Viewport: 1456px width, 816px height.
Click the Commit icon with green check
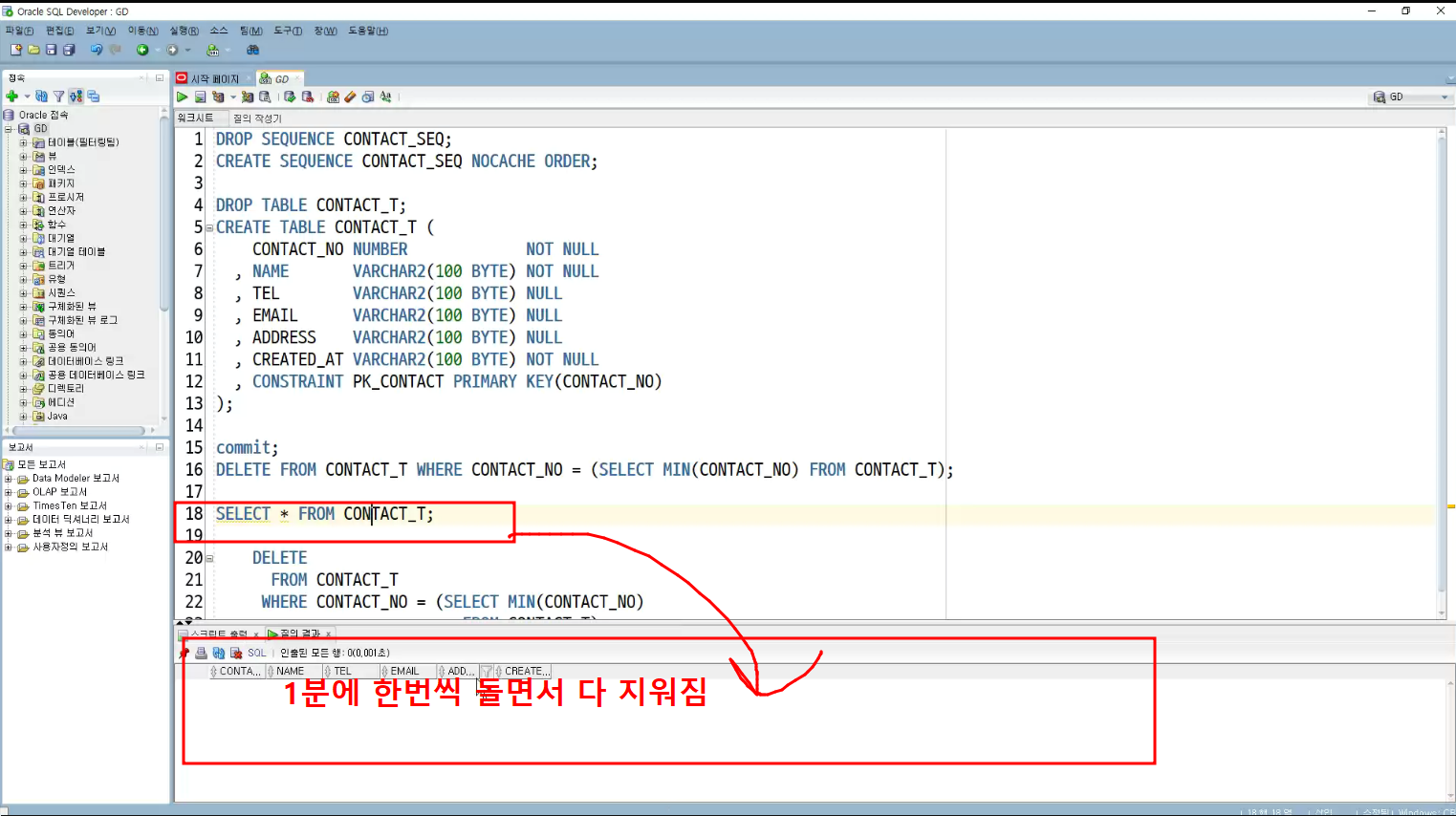(x=290, y=97)
